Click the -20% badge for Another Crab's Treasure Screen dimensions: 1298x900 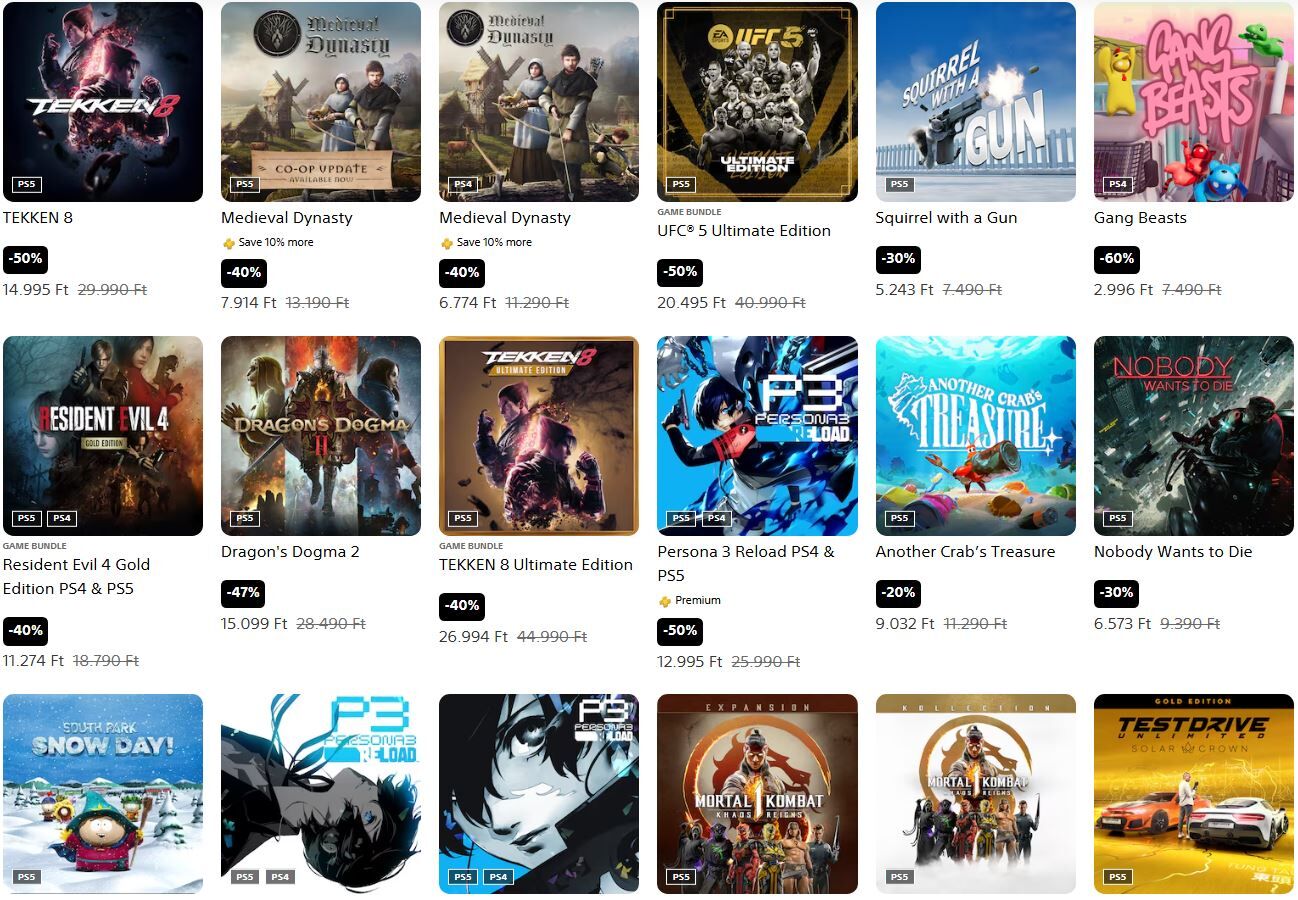pyautogui.click(x=898, y=593)
